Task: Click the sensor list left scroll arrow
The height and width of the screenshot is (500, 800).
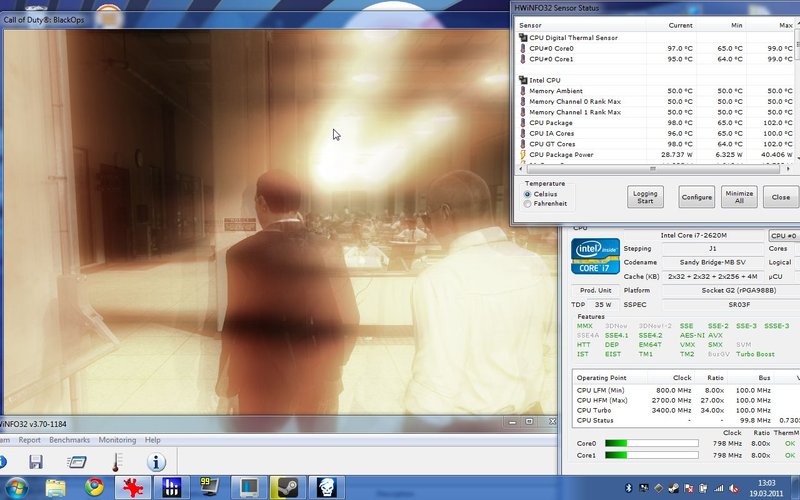Action: click(x=521, y=169)
